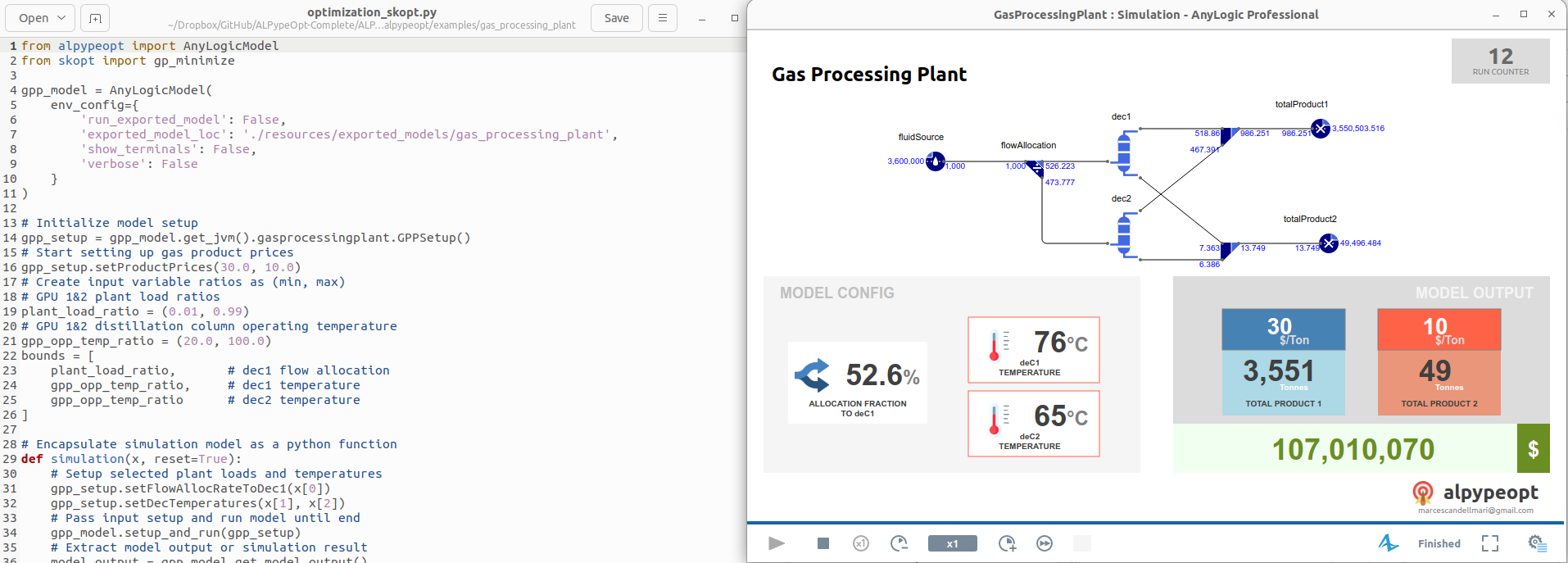Viewport: 1568px width, 563px height.
Task: Click the 10 $/Ton price tile
Action: click(x=1439, y=329)
